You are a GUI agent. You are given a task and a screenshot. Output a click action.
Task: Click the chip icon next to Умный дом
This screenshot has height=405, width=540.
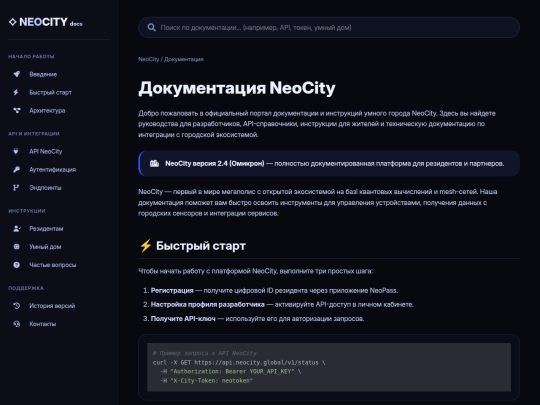pos(16,247)
